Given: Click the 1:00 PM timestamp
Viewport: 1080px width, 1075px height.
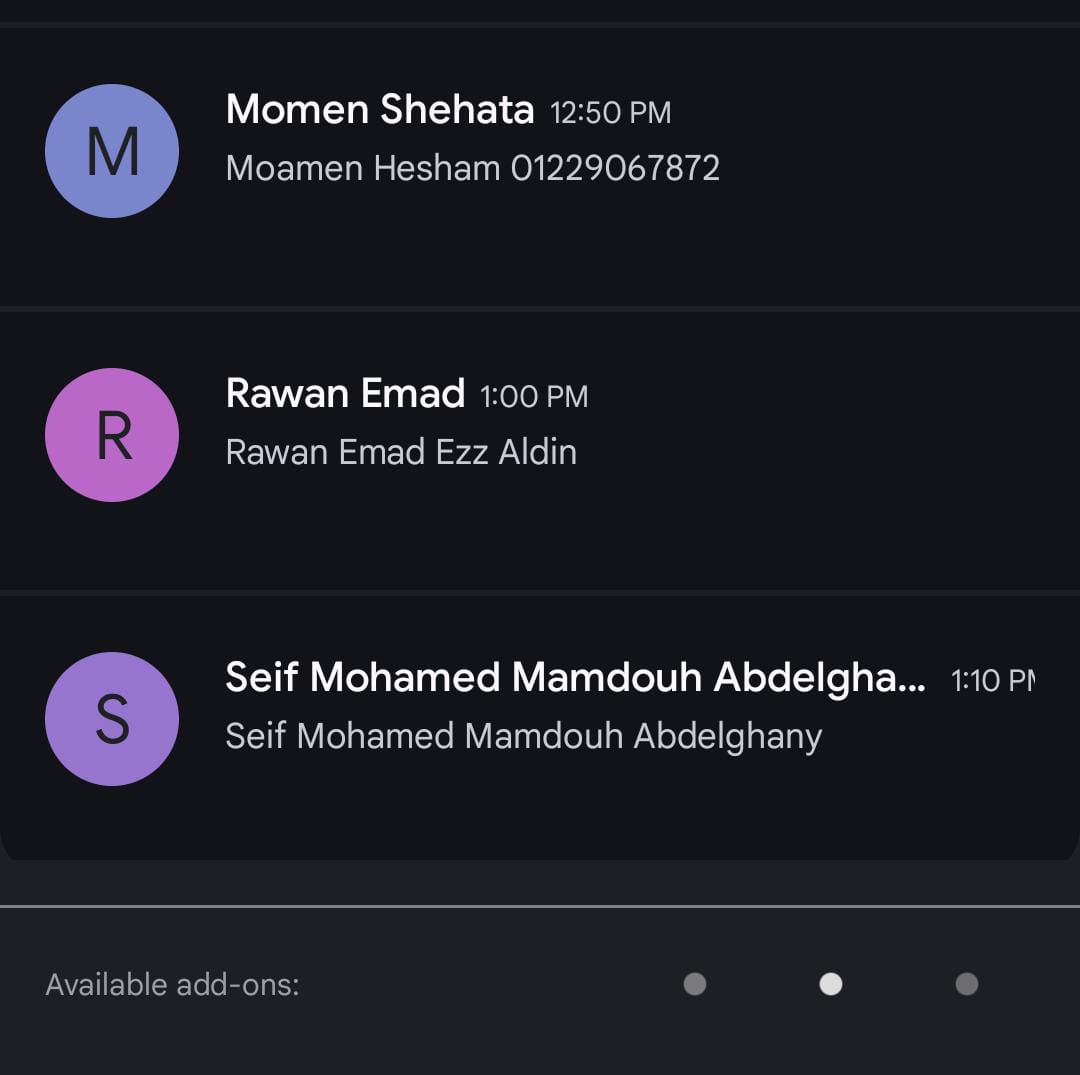Looking at the screenshot, I should (x=534, y=397).
